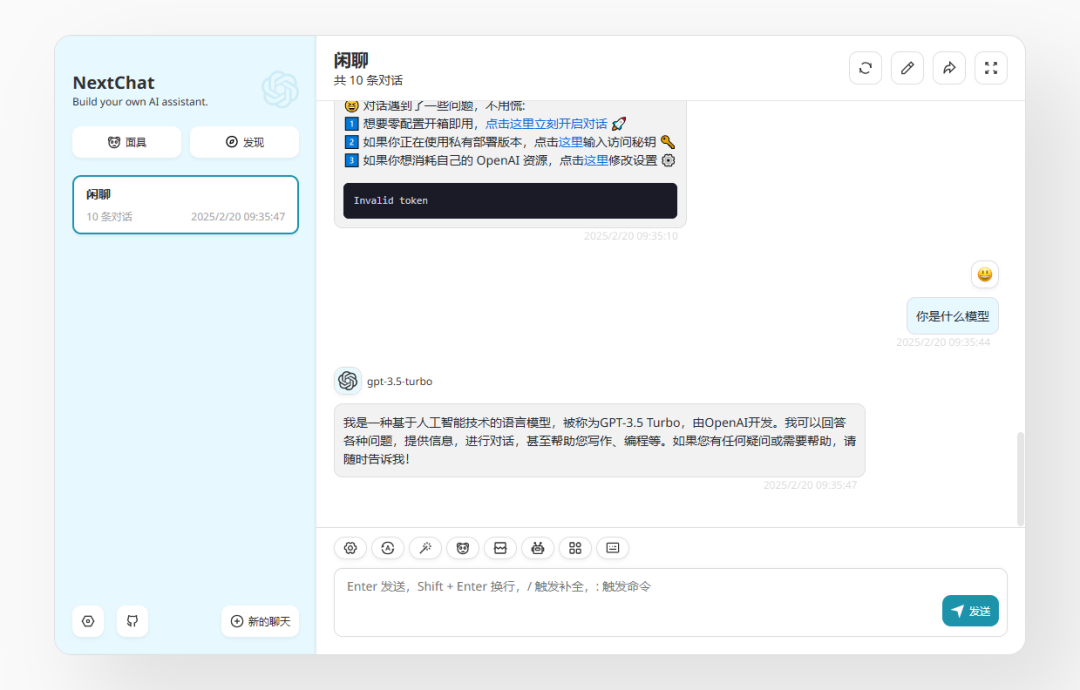The height and width of the screenshot is (690, 1080).
Task: Click the NextChat OpenAI logo in the sidebar
Action: coord(280,90)
